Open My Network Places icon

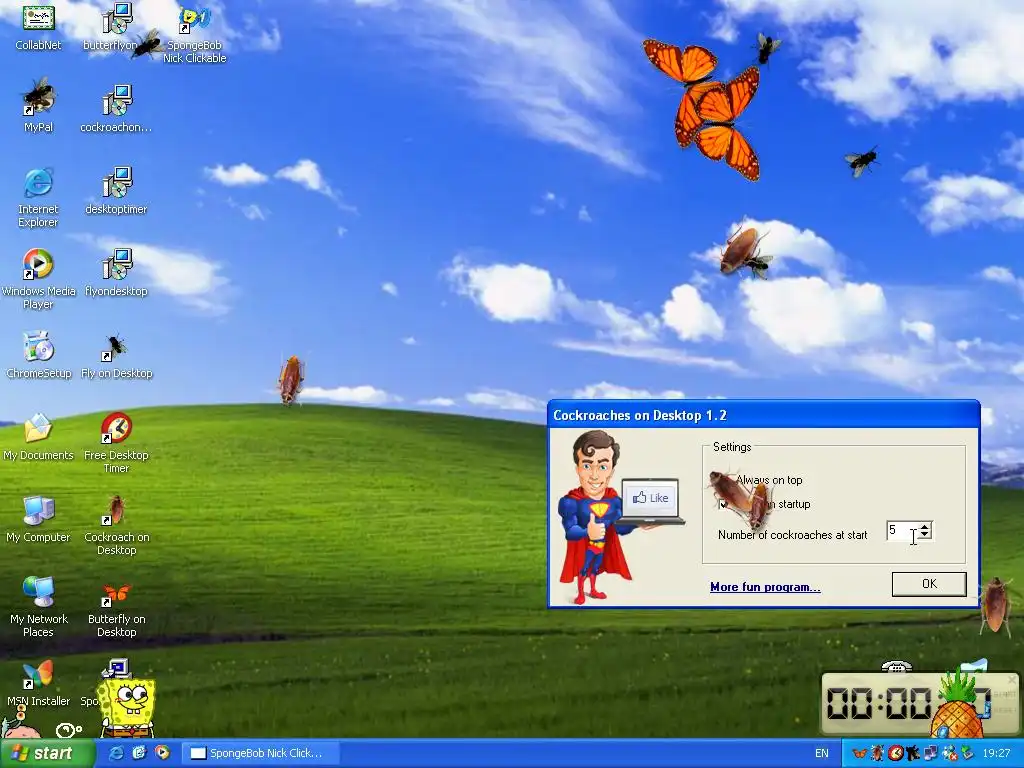(x=39, y=607)
